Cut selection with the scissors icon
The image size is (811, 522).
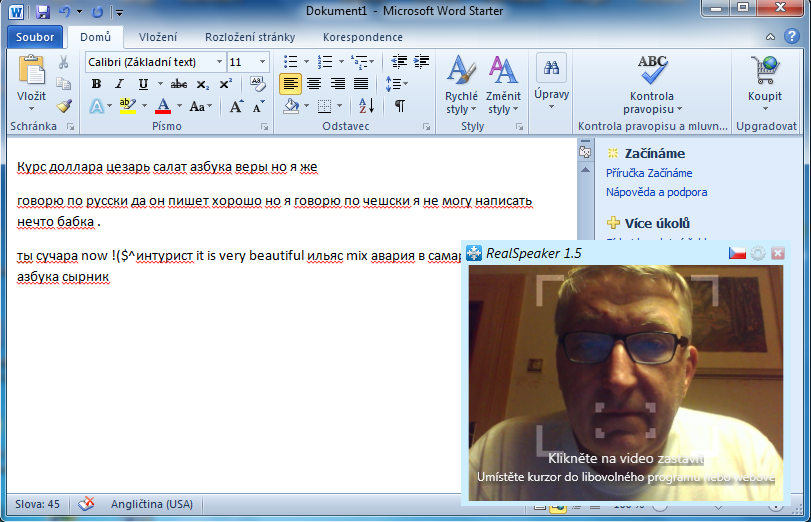64,62
